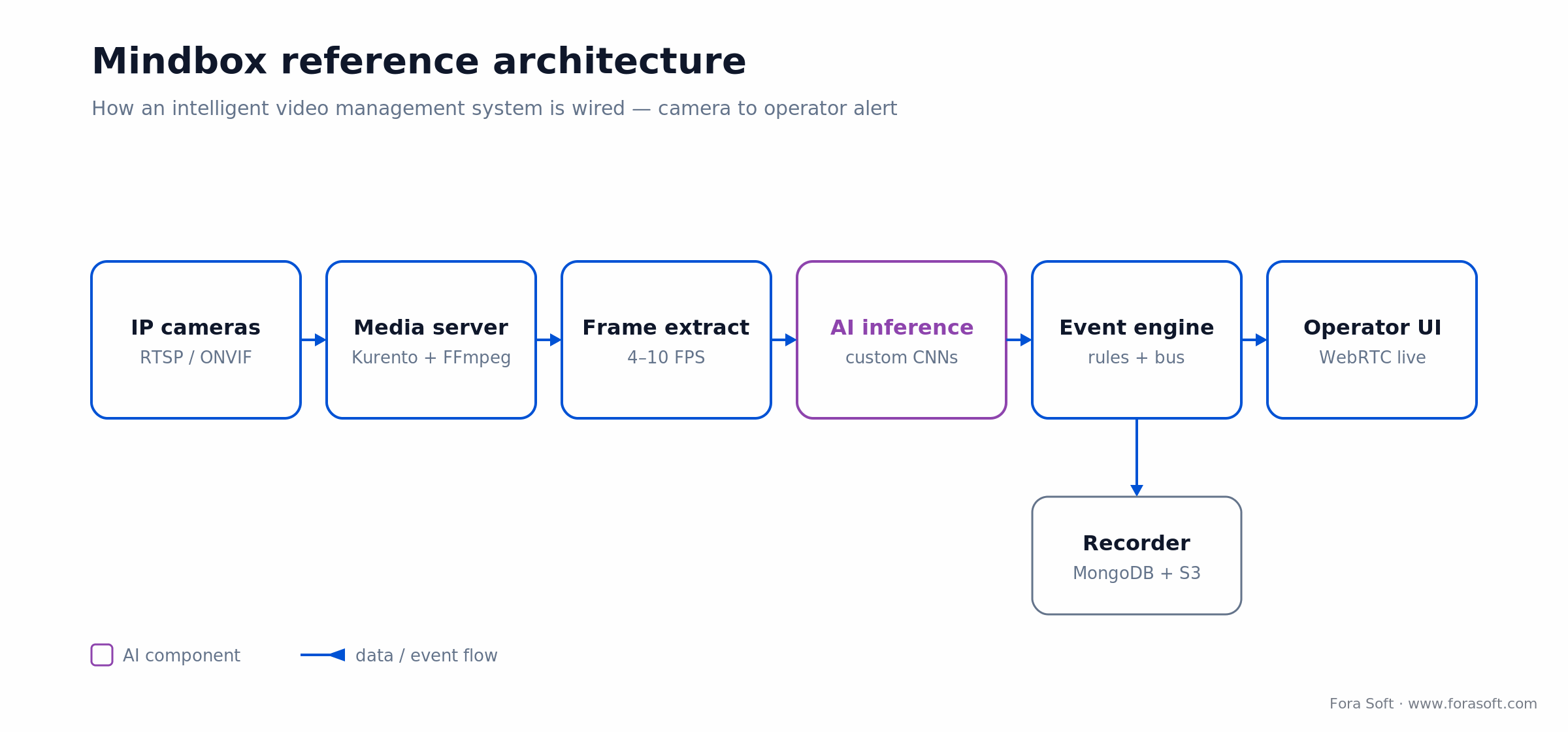Image resolution: width=1568 pixels, height=732 pixels.
Task: Click the 'rules + bus' label
Action: [x=1137, y=358]
